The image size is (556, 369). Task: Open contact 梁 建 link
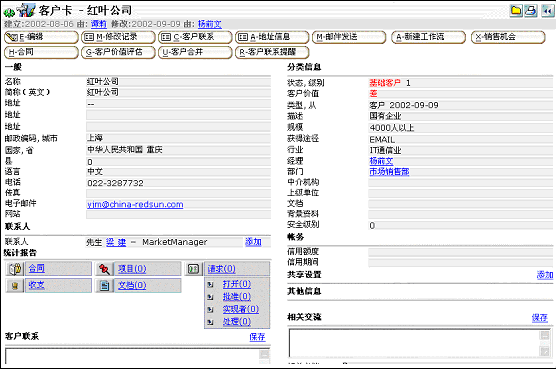pos(116,242)
